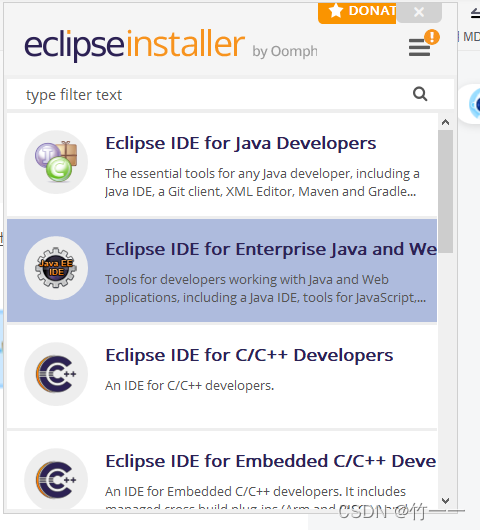The width and height of the screenshot is (480, 530).
Task: Click the 'by Oomph' label
Action: [285, 51]
